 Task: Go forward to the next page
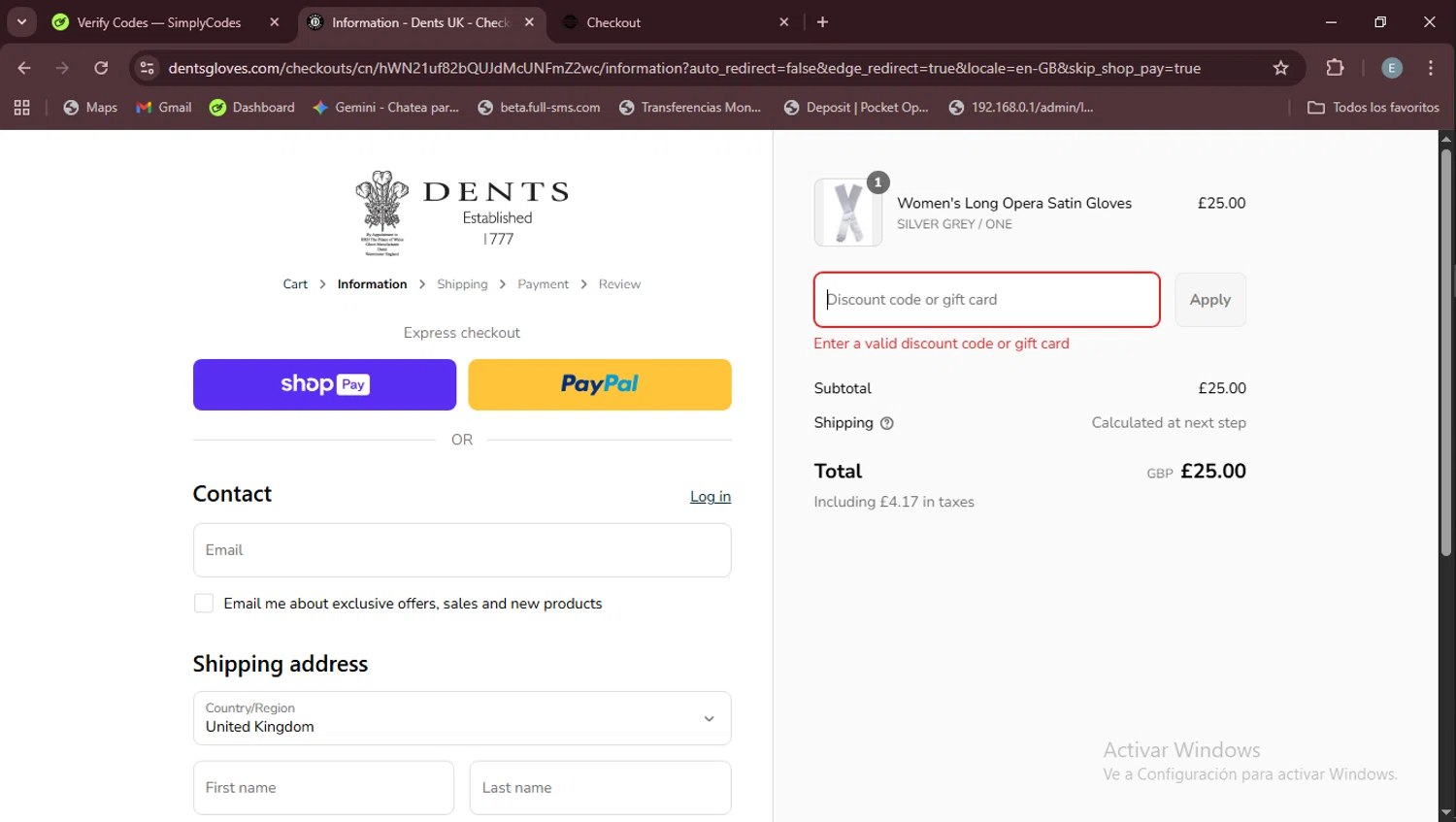click(x=62, y=68)
